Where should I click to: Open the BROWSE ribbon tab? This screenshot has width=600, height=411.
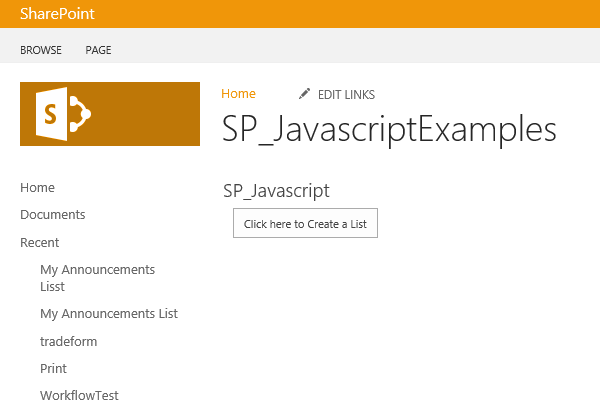click(41, 50)
